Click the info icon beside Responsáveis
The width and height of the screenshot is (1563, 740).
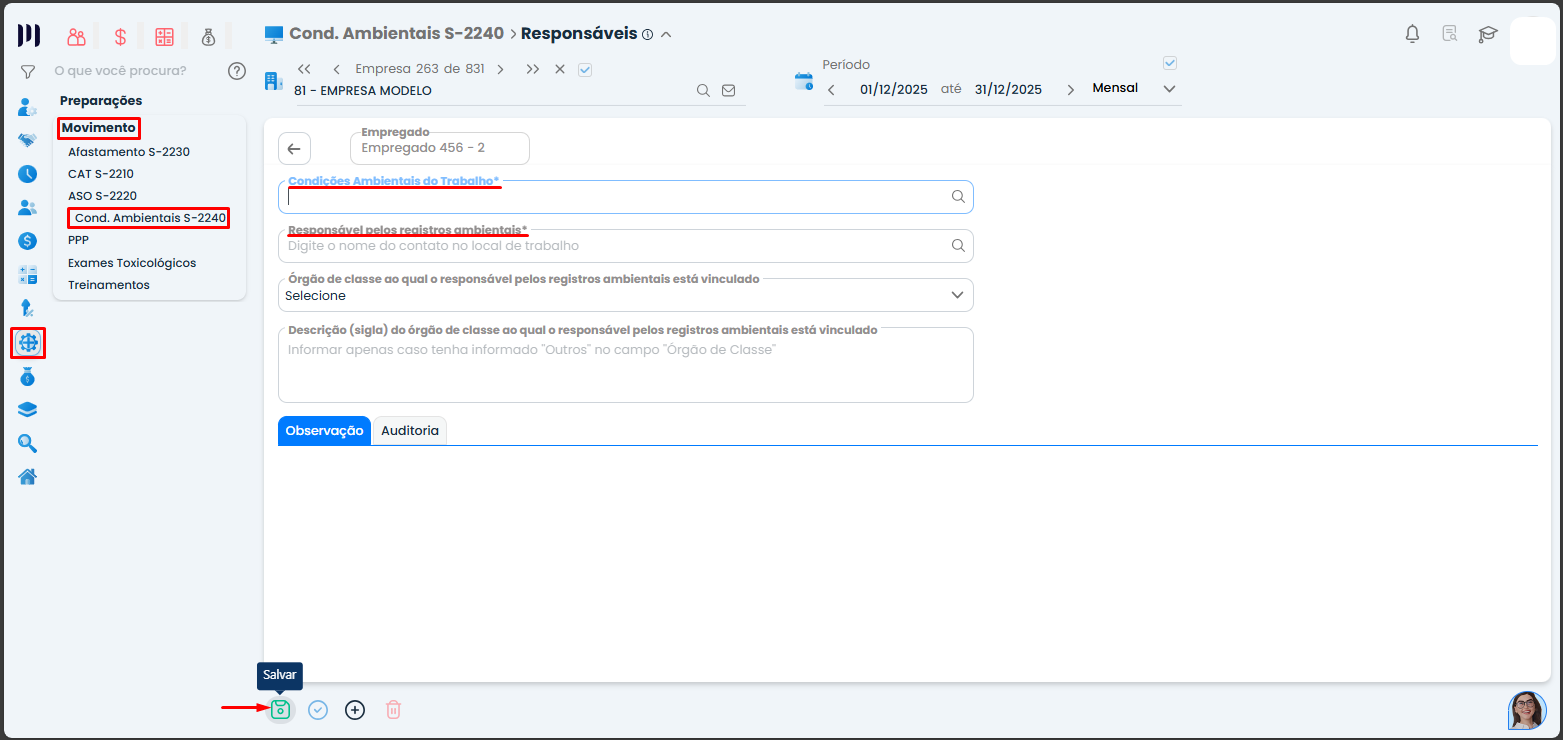pos(647,35)
